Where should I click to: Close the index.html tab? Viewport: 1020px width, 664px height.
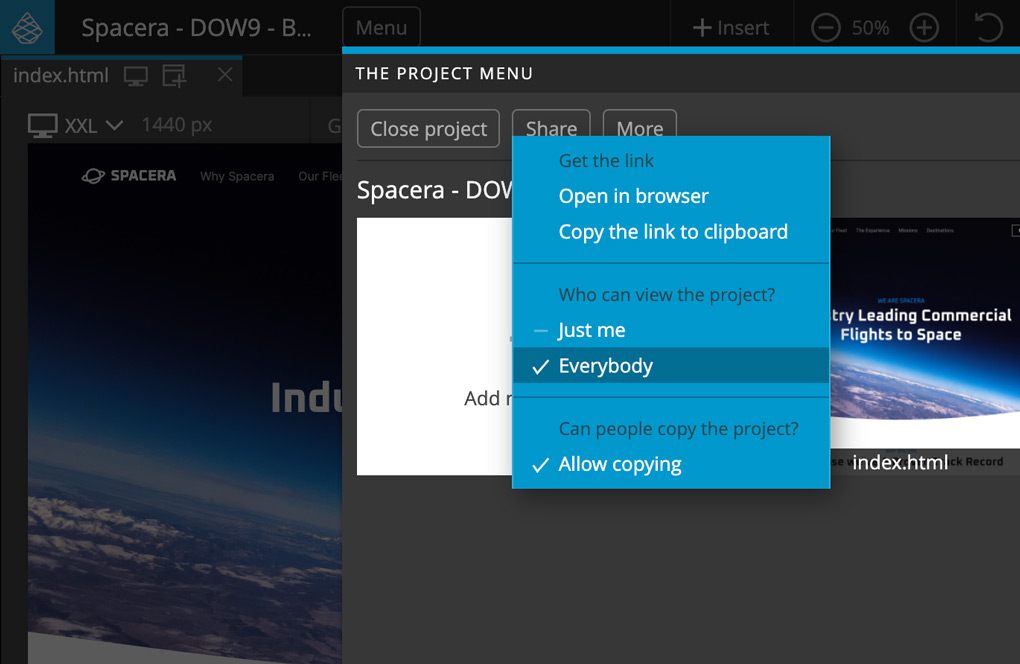click(225, 75)
